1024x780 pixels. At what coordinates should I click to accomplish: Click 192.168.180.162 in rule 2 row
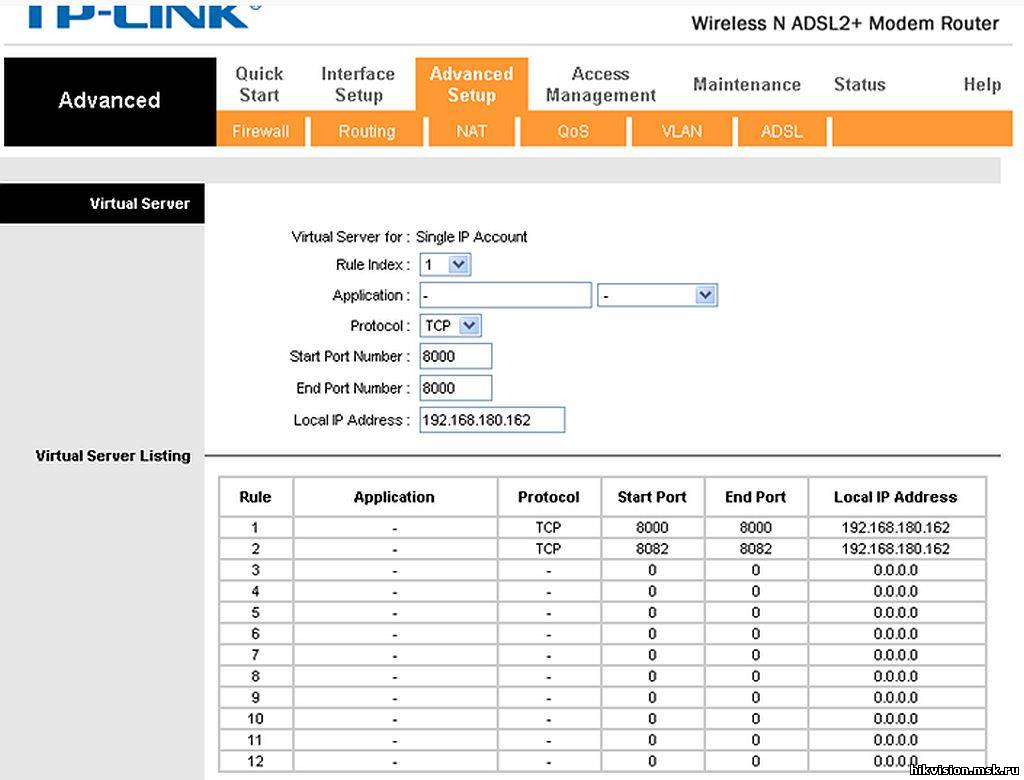coord(896,549)
